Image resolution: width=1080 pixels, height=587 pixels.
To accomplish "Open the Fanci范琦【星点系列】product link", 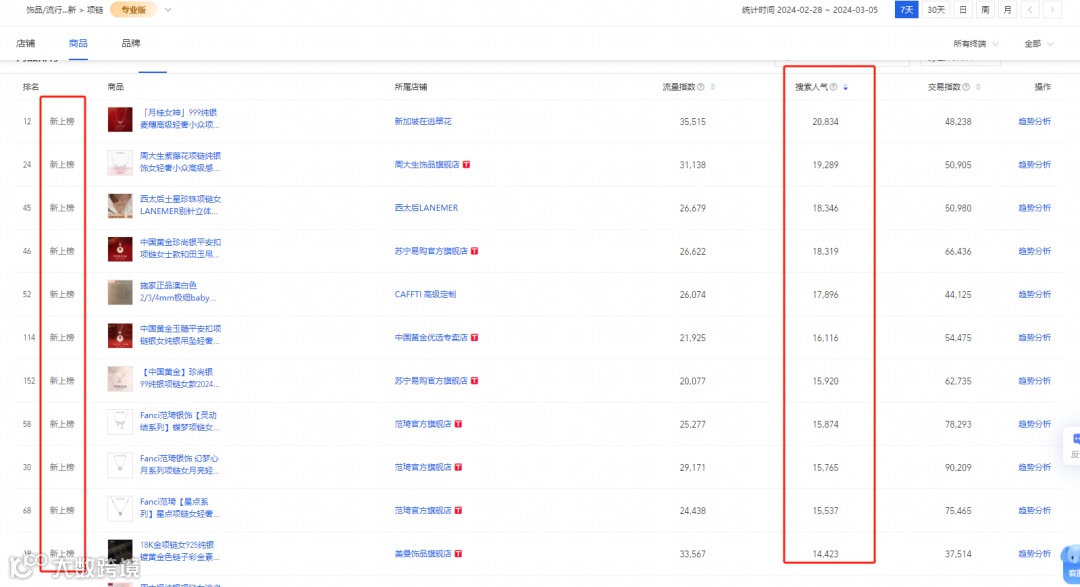I will [180, 508].
